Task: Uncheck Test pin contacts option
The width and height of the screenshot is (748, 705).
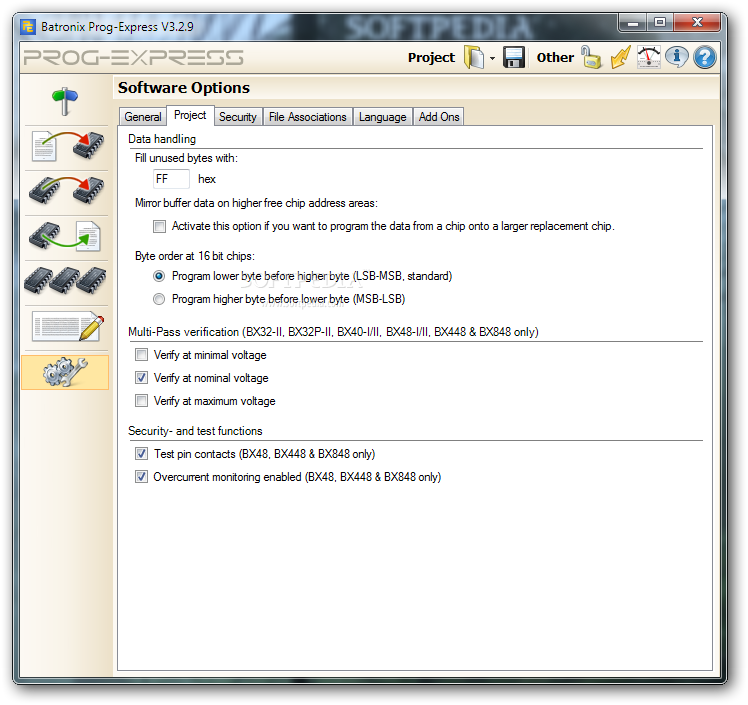Action: [x=141, y=454]
